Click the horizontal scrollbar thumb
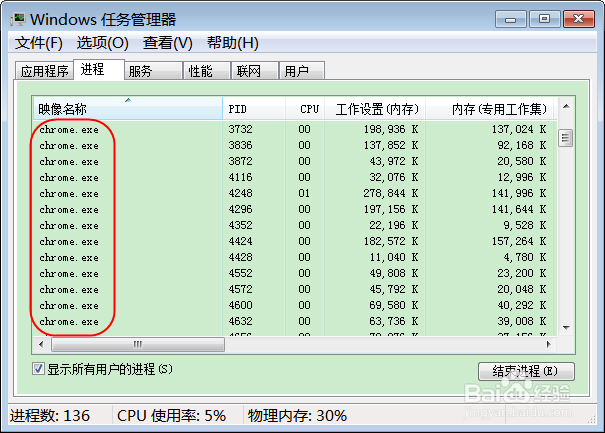This screenshot has height=433, width=605. click(138, 344)
